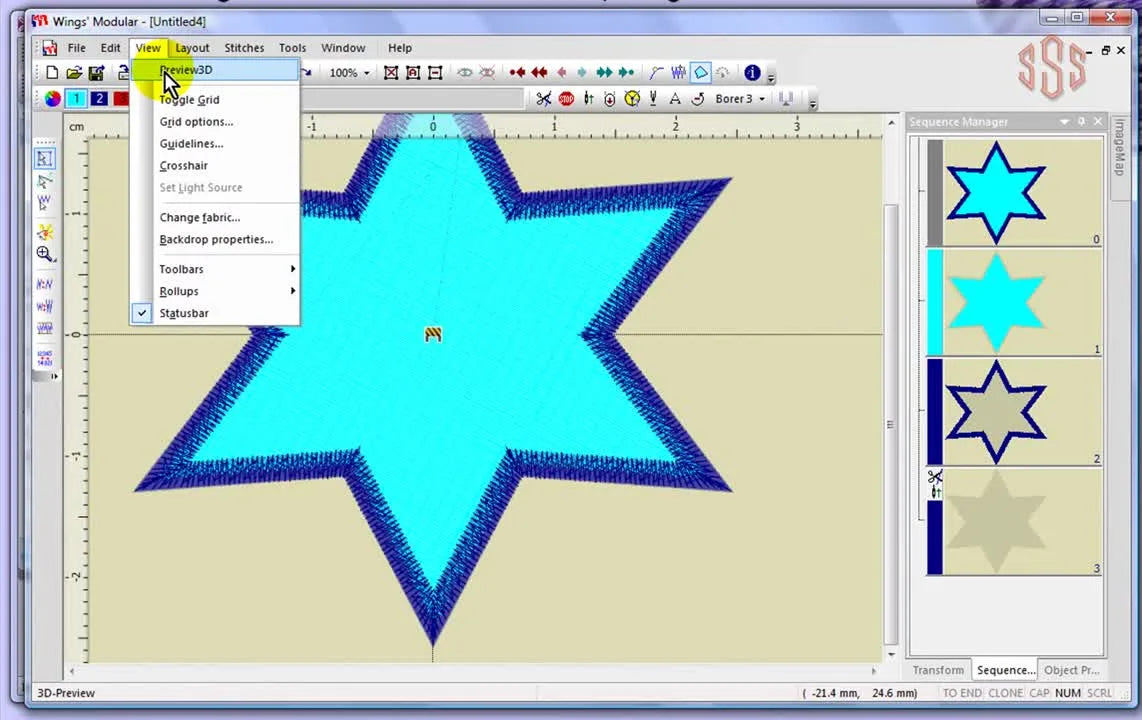Expand the second toolbar overflow options arrow
The image size is (1142, 720).
813,102
